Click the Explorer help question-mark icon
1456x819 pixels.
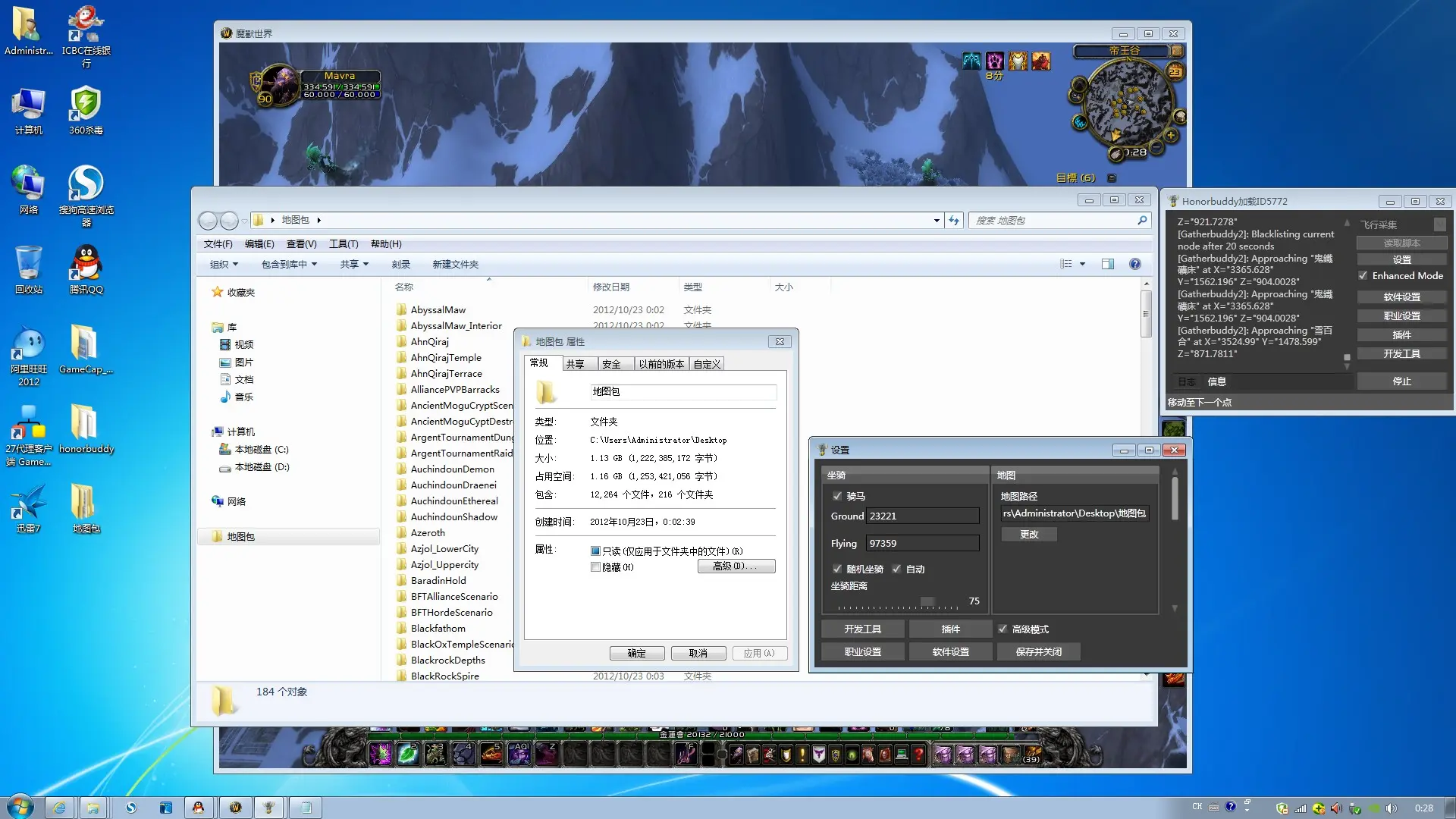coord(1134,264)
